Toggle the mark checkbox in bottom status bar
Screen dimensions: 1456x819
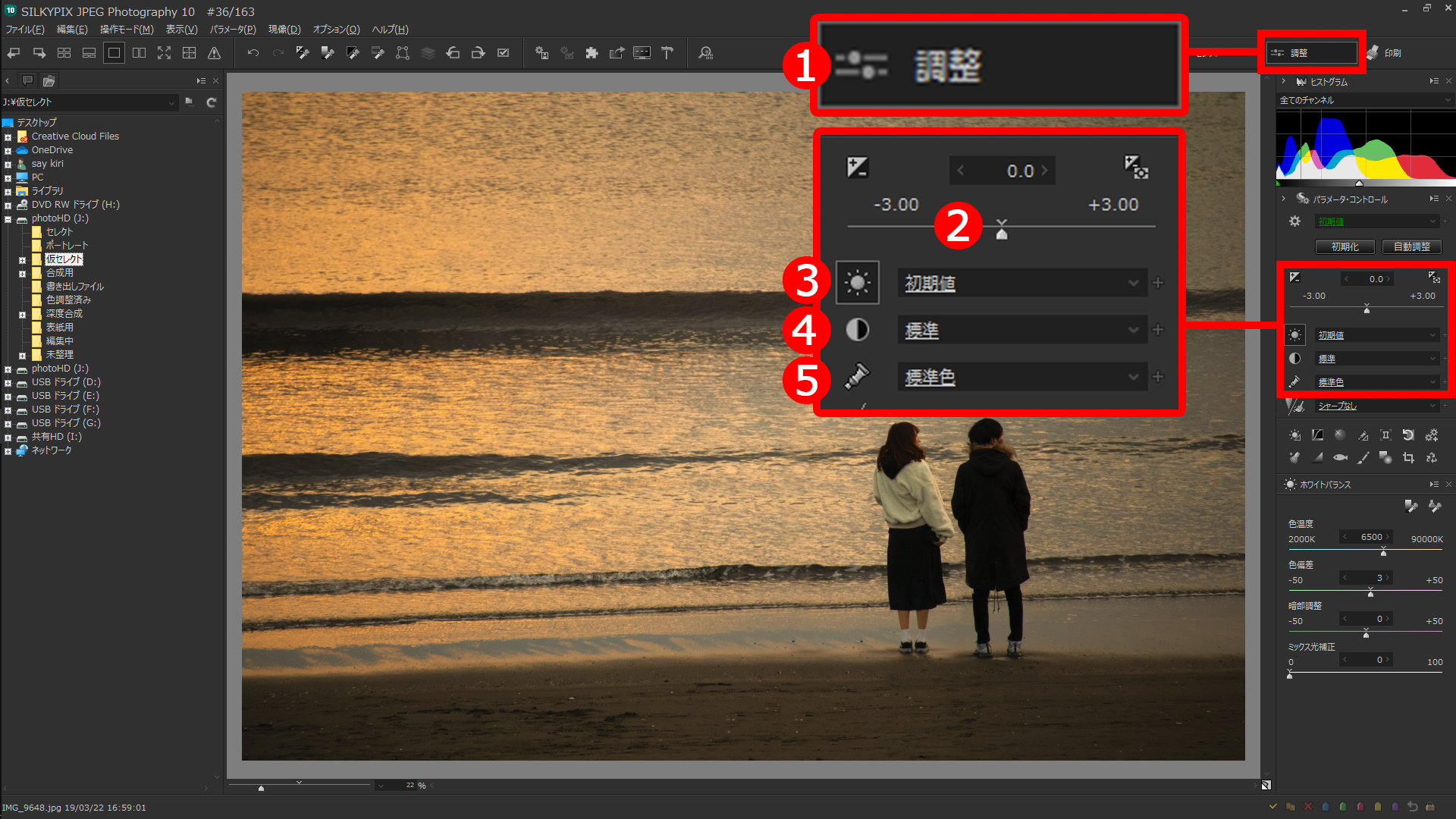(1272, 806)
